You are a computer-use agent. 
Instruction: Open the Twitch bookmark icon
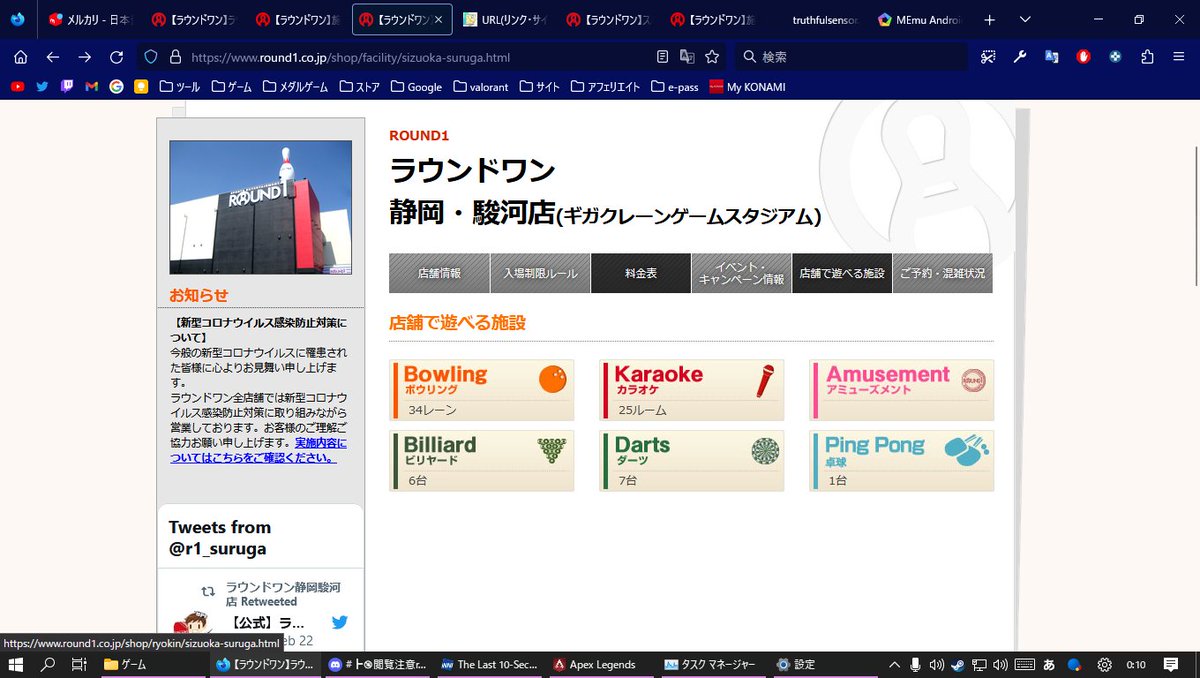tap(67, 87)
